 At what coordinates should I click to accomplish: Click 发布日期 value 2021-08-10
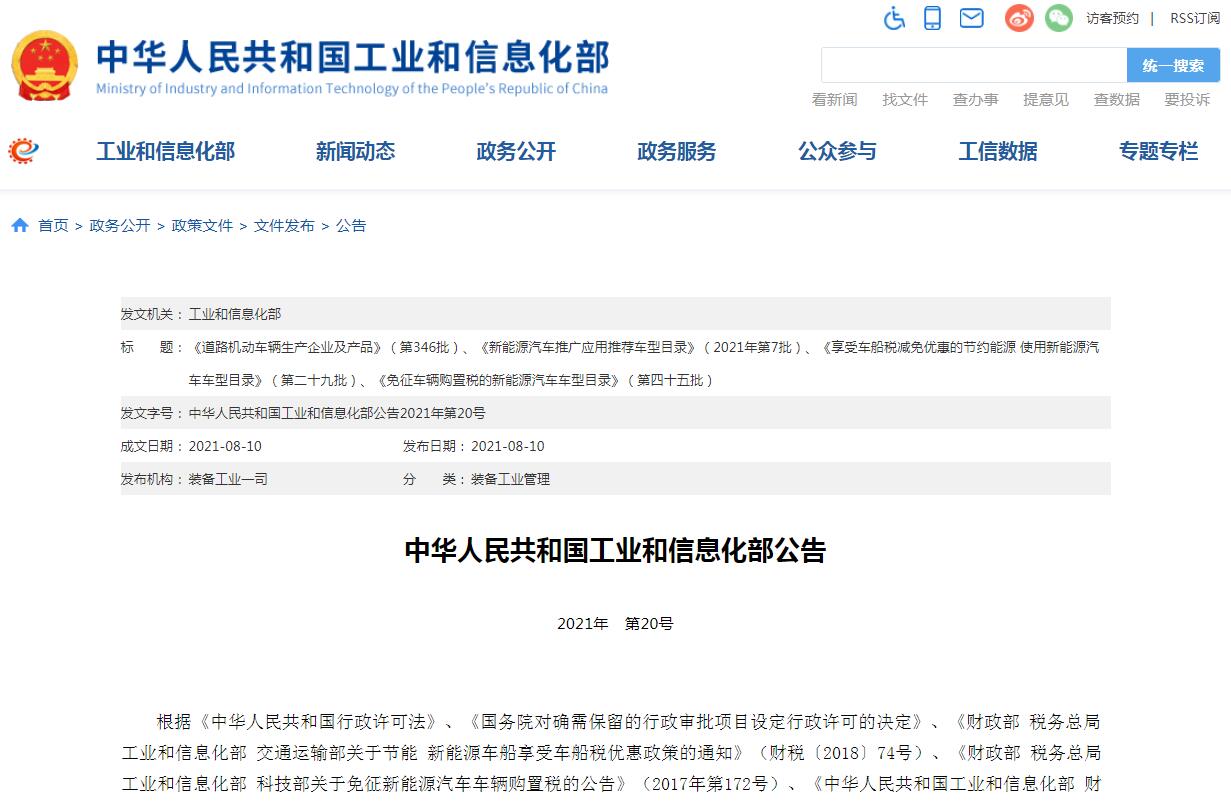coord(508,446)
